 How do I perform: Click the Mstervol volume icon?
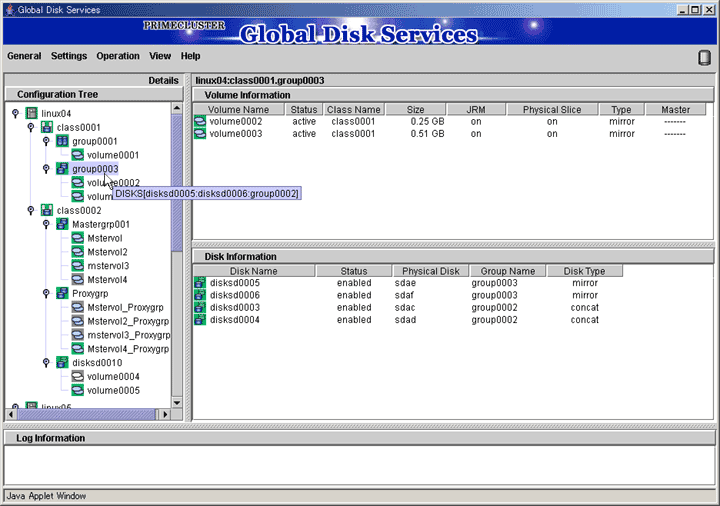coord(78,238)
